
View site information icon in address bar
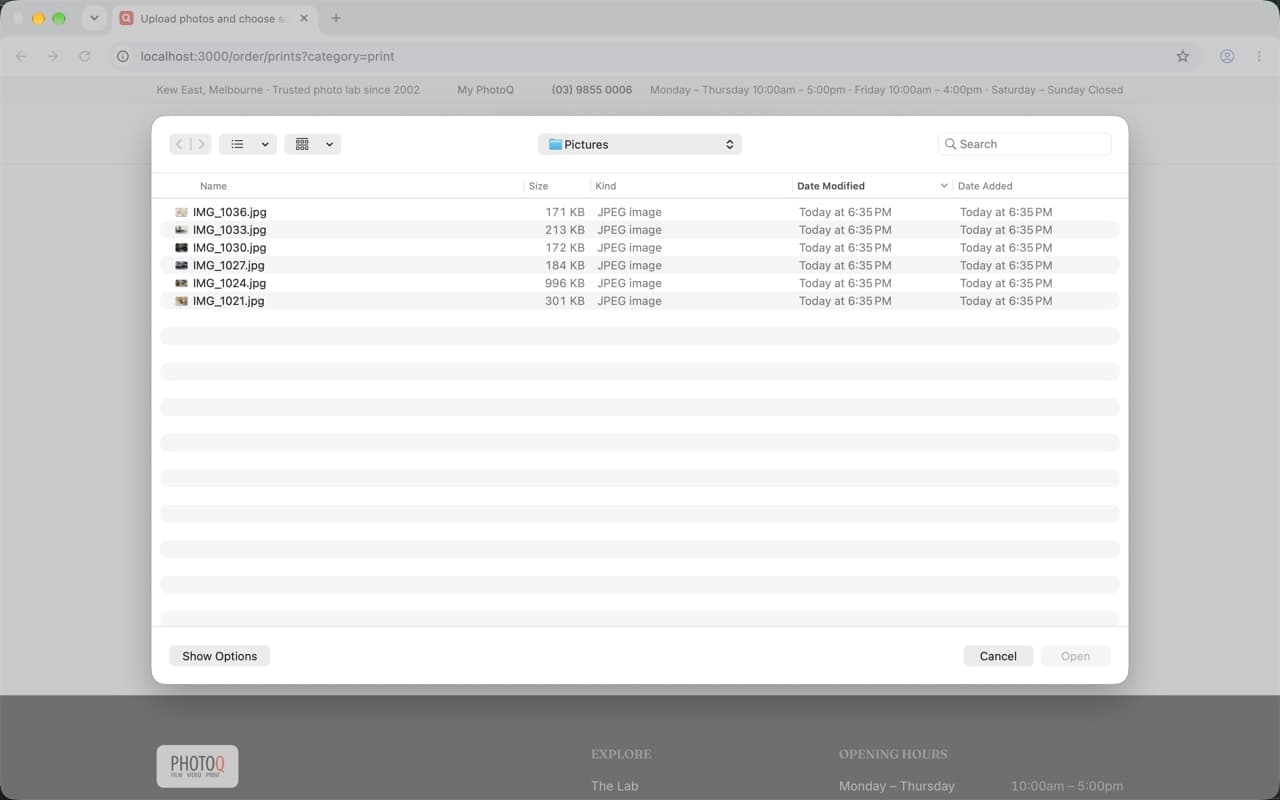(x=123, y=57)
